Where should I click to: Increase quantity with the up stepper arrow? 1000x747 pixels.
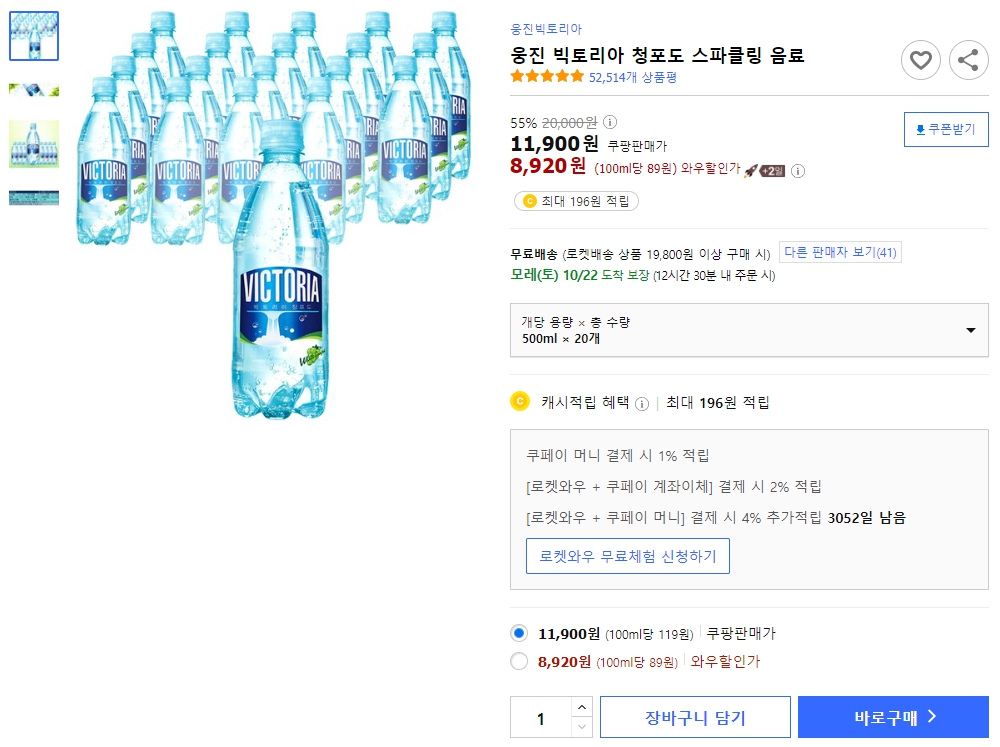point(582,708)
